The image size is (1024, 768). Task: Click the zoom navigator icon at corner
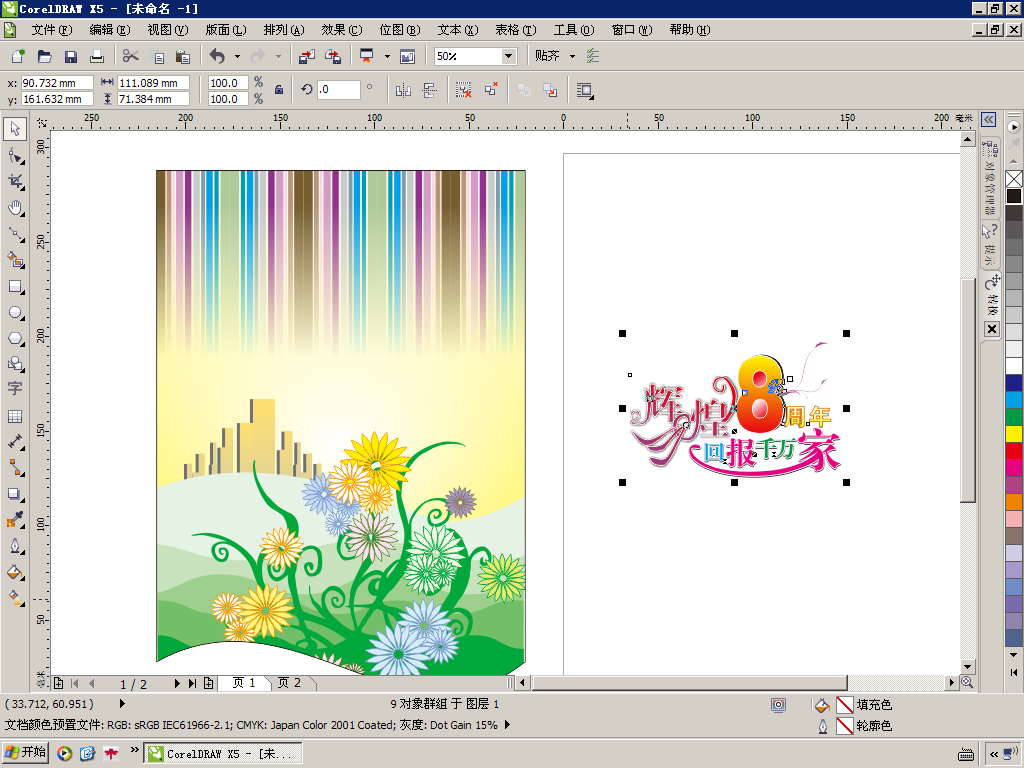point(968,682)
